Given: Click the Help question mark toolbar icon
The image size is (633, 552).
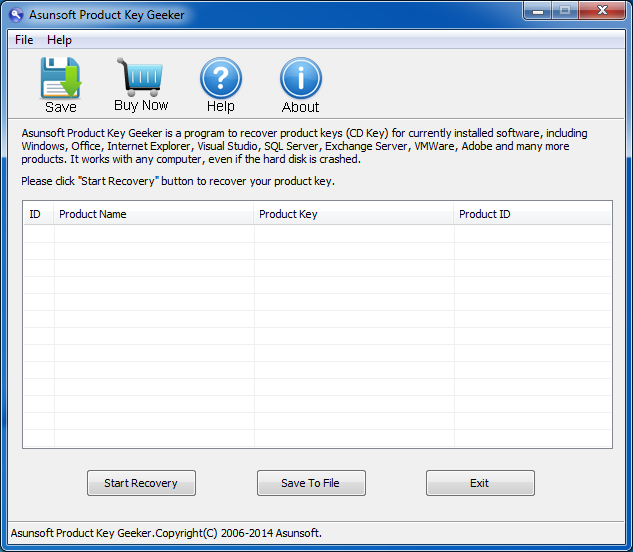Looking at the screenshot, I should click(x=221, y=78).
